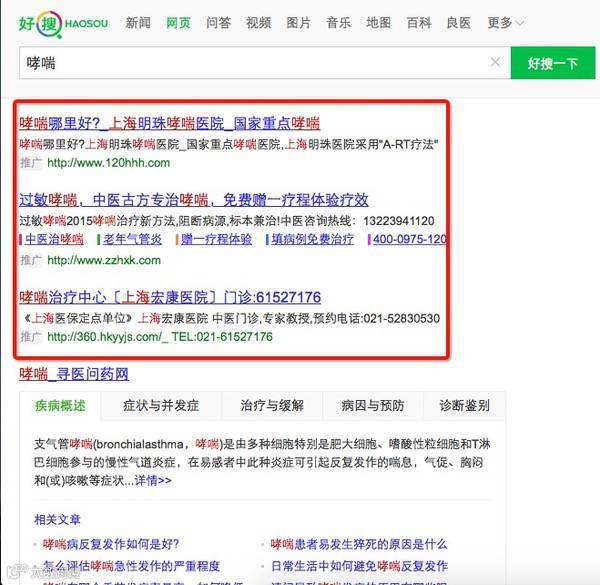Click sublink 填病例免费治疗
The height and width of the screenshot is (585, 600).
[312, 240]
